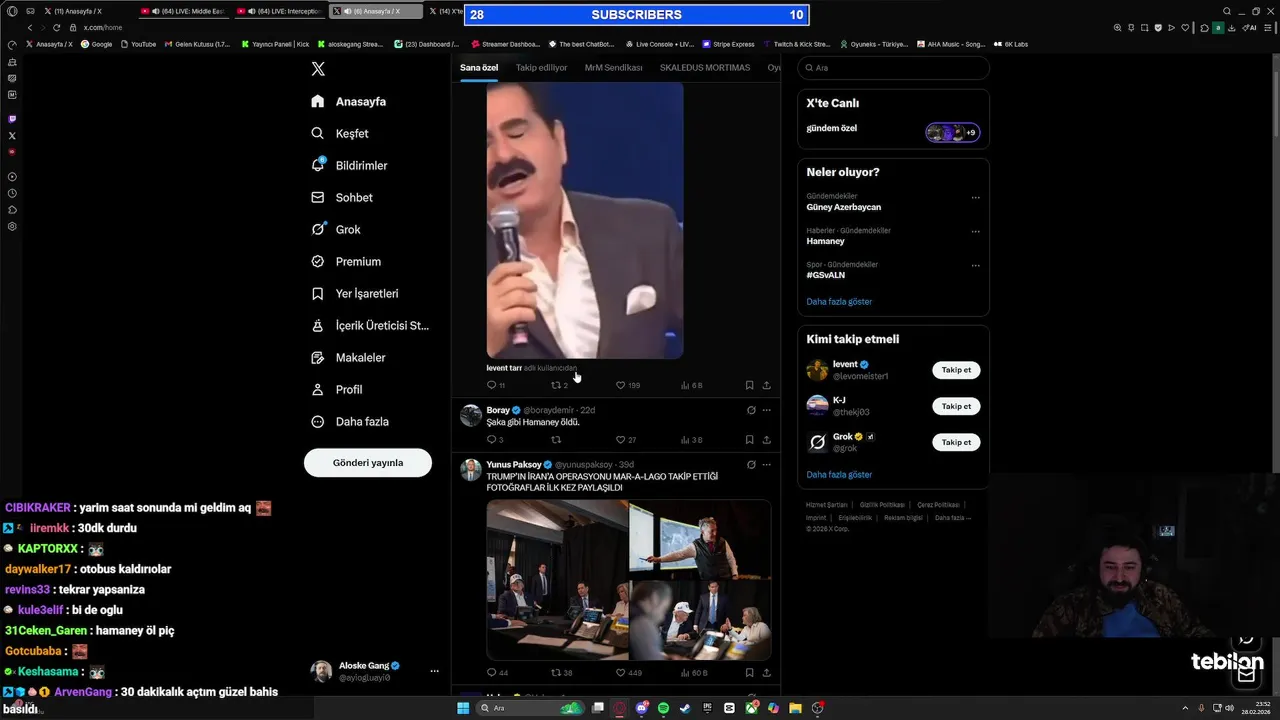Screen dimensions: 1280x720
Task: Switch to MrM Sendikası tab
Action: coord(613,68)
